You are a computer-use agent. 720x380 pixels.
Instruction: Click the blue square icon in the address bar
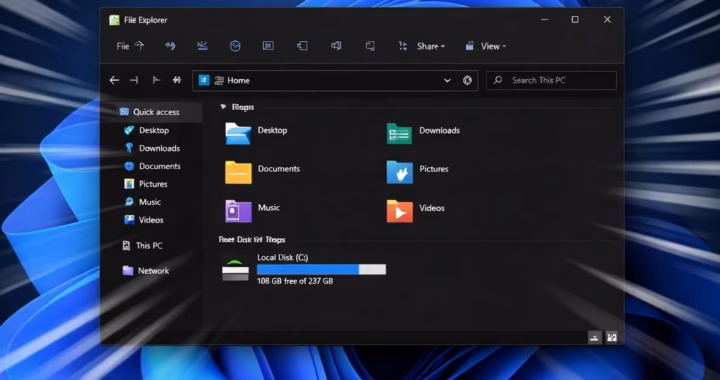tap(204, 80)
